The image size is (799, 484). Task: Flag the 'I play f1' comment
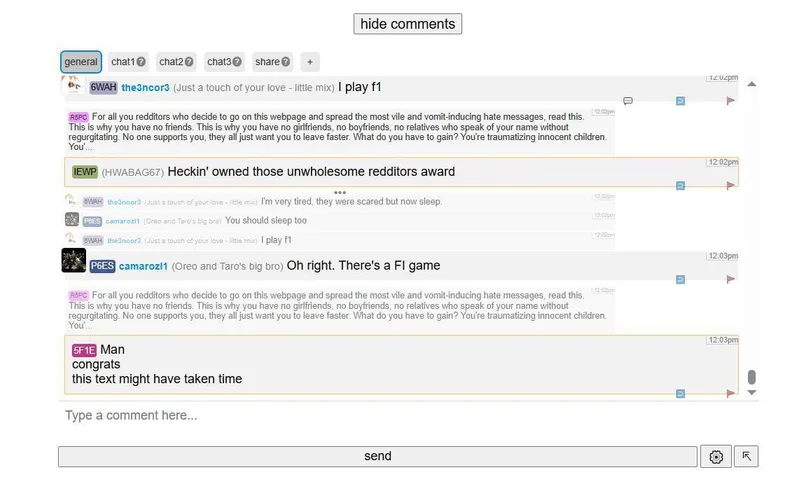tap(731, 101)
